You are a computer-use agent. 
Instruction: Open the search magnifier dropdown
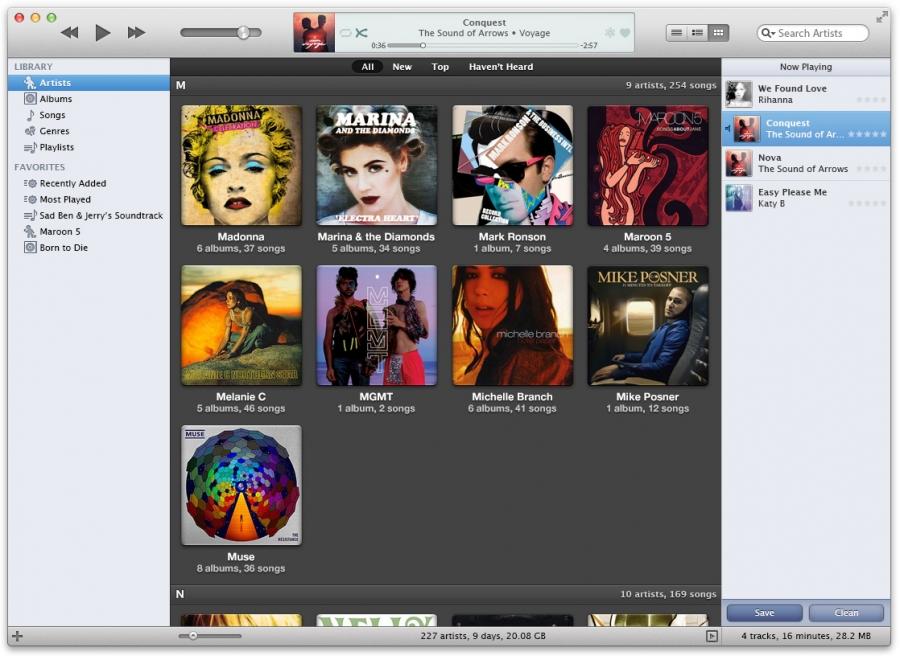[x=768, y=33]
